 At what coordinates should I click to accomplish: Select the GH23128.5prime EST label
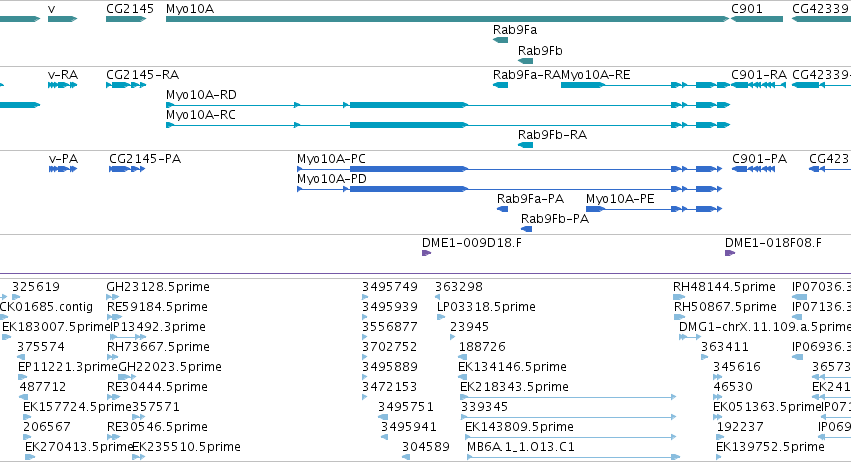pos(158,287)
